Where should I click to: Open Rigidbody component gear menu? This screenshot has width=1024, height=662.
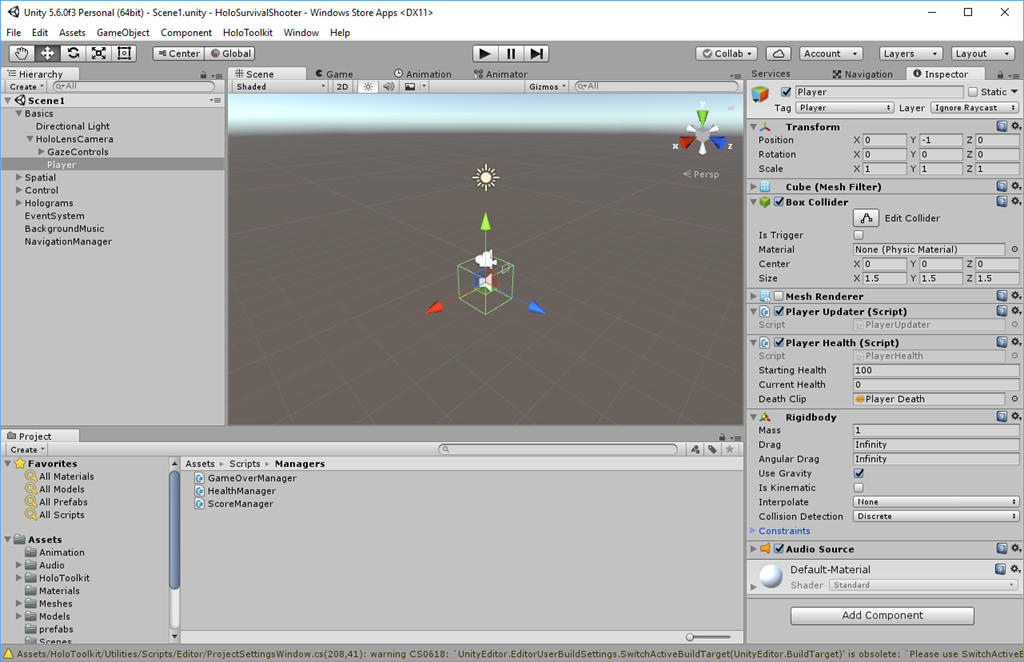tap(1016, 417)
